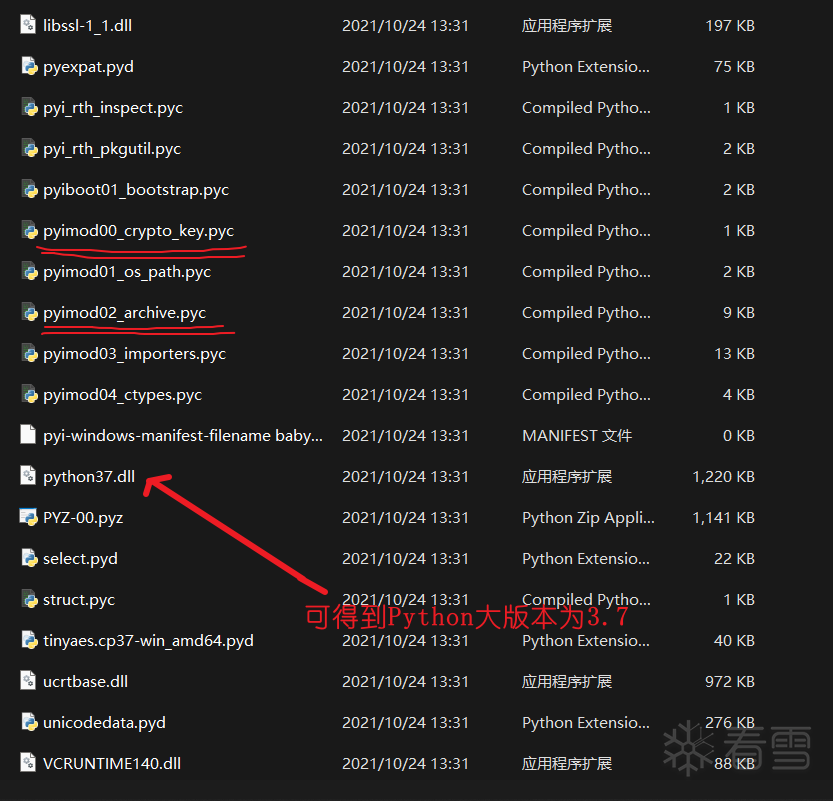Click the date of PYZ-00.pyz

[x=405, y=517]
